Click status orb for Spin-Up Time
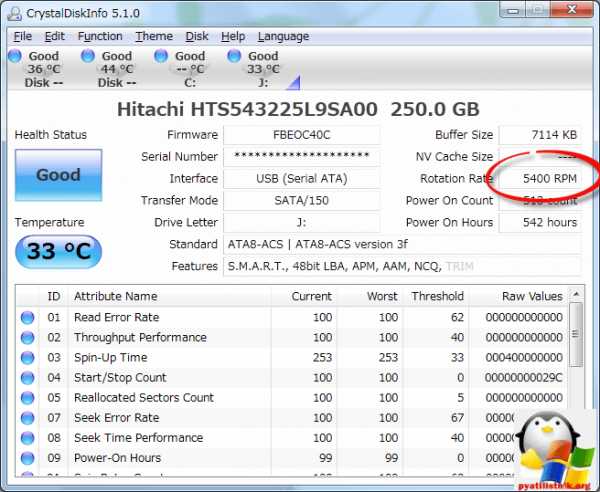600x492 pixels. [x=28, y=357]
